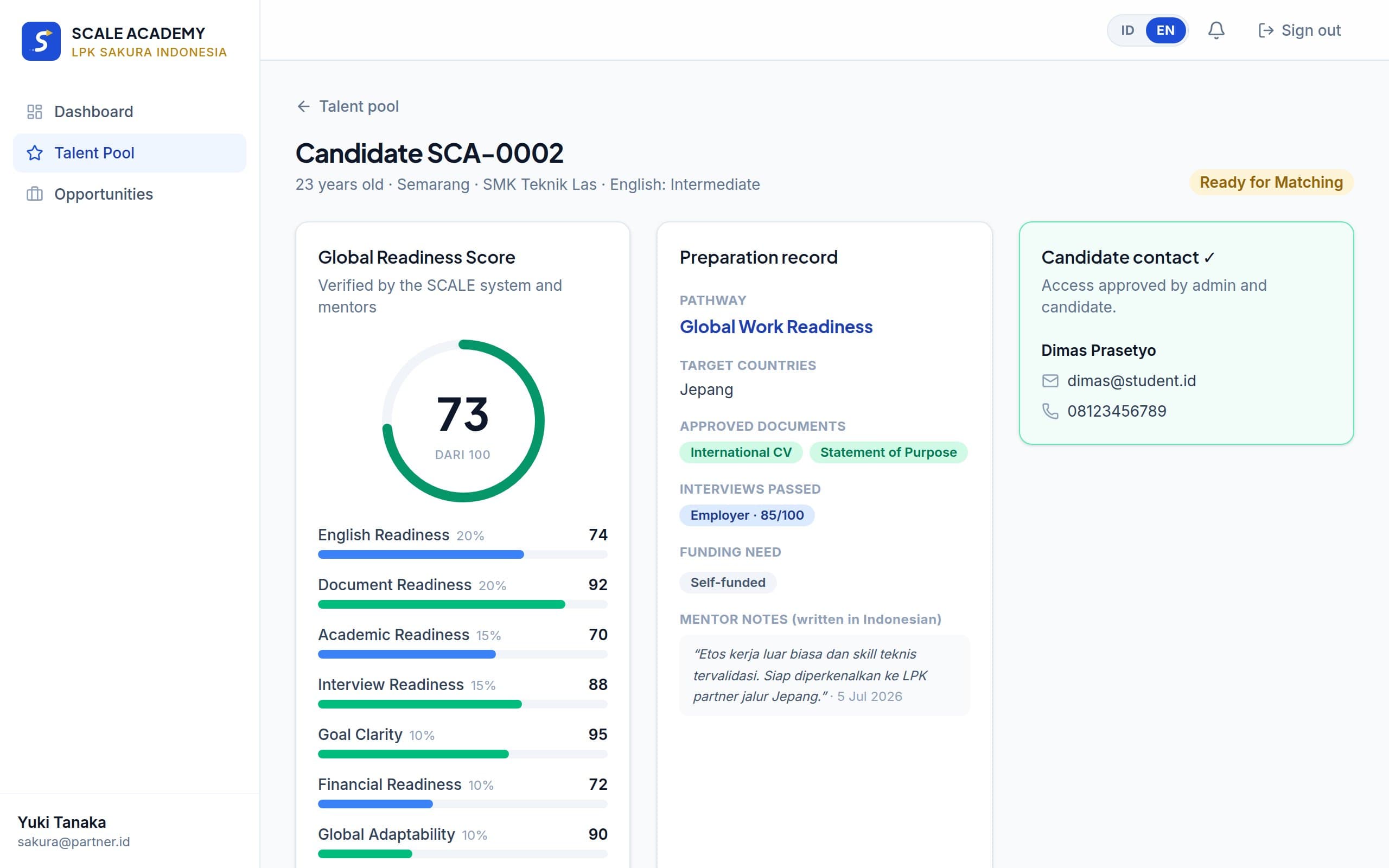Screen dimensions: 1389x868
Task: Click the back arrow beside Talent pool
Action: click(x=303, y=106)
